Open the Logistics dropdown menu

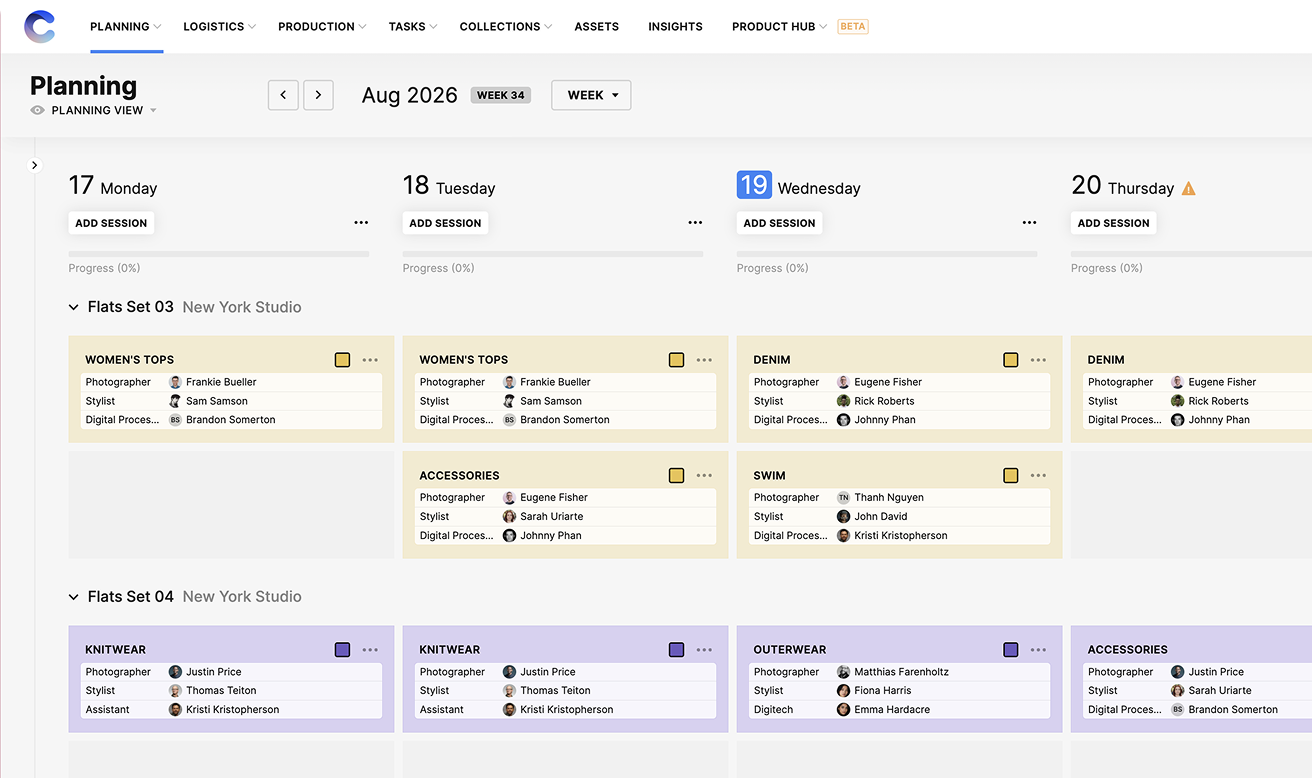219,27
